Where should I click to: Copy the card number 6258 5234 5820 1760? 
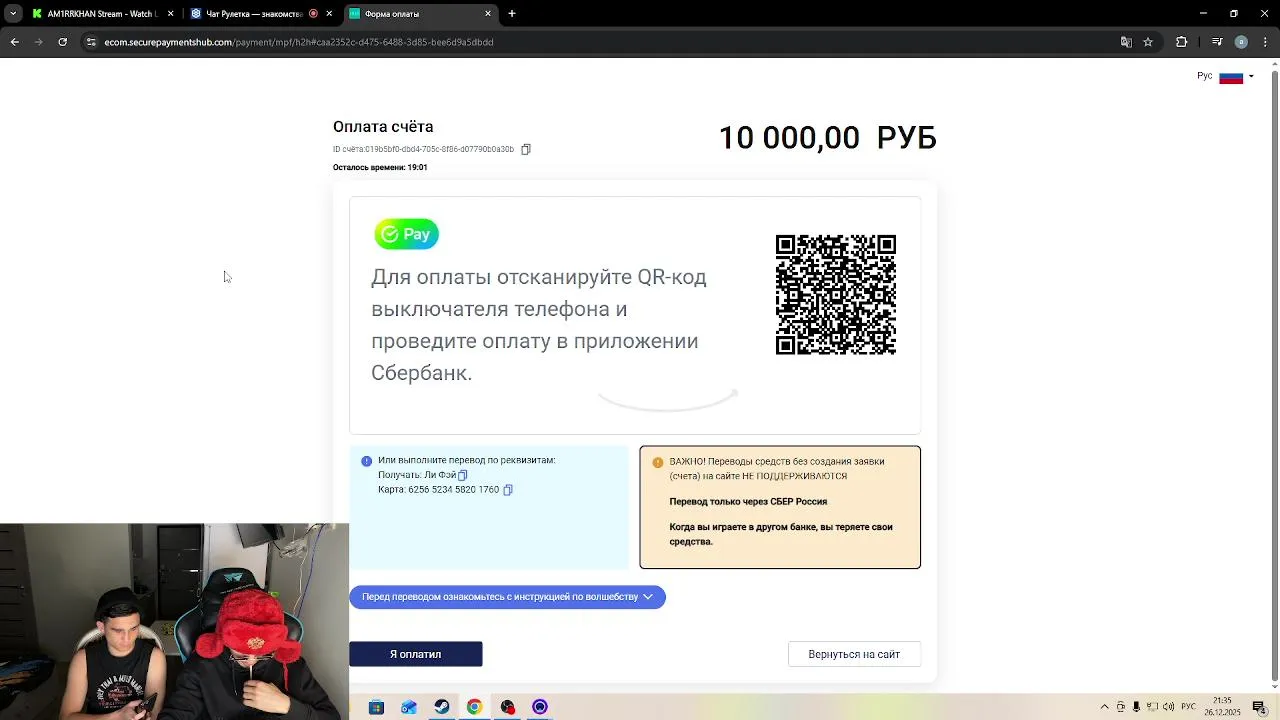click(x=508, y=490)
